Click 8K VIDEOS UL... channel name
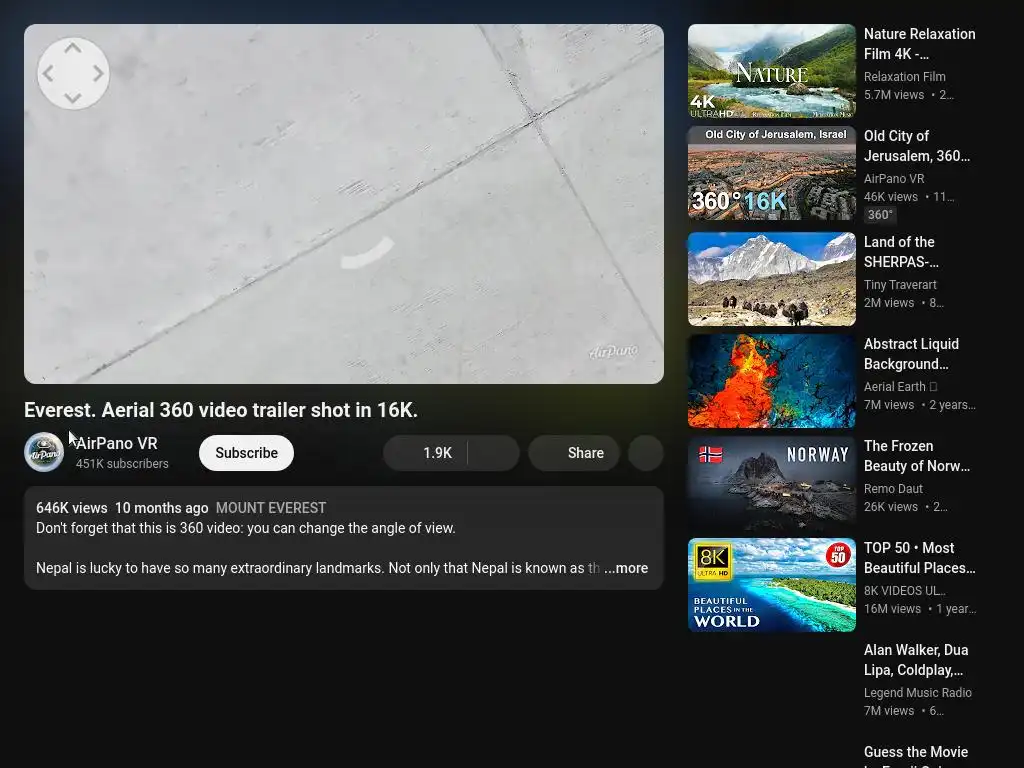 904,590
